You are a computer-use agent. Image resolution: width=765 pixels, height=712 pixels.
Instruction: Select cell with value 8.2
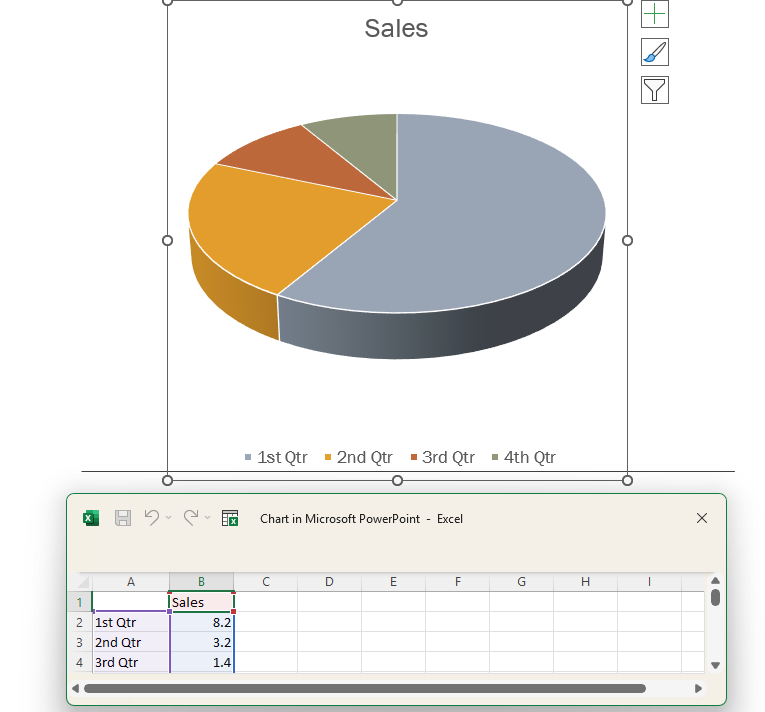tap(201, 622)
